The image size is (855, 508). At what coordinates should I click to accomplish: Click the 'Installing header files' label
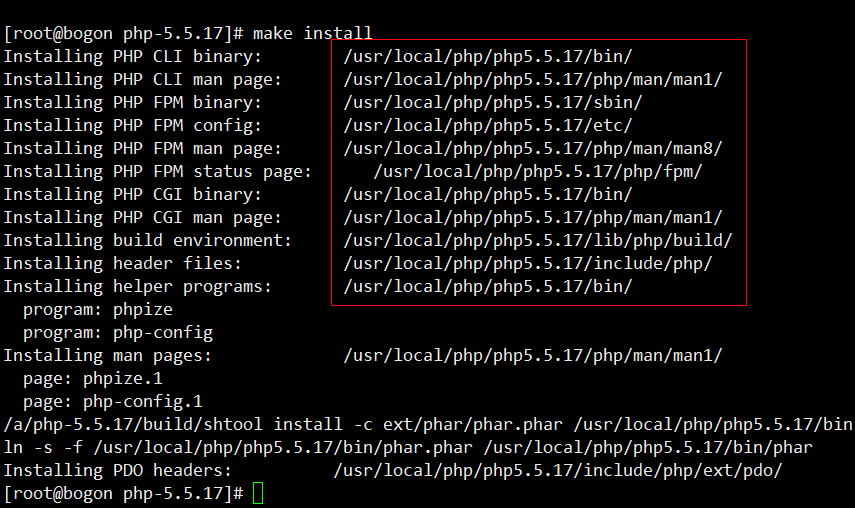pos(122,264)
